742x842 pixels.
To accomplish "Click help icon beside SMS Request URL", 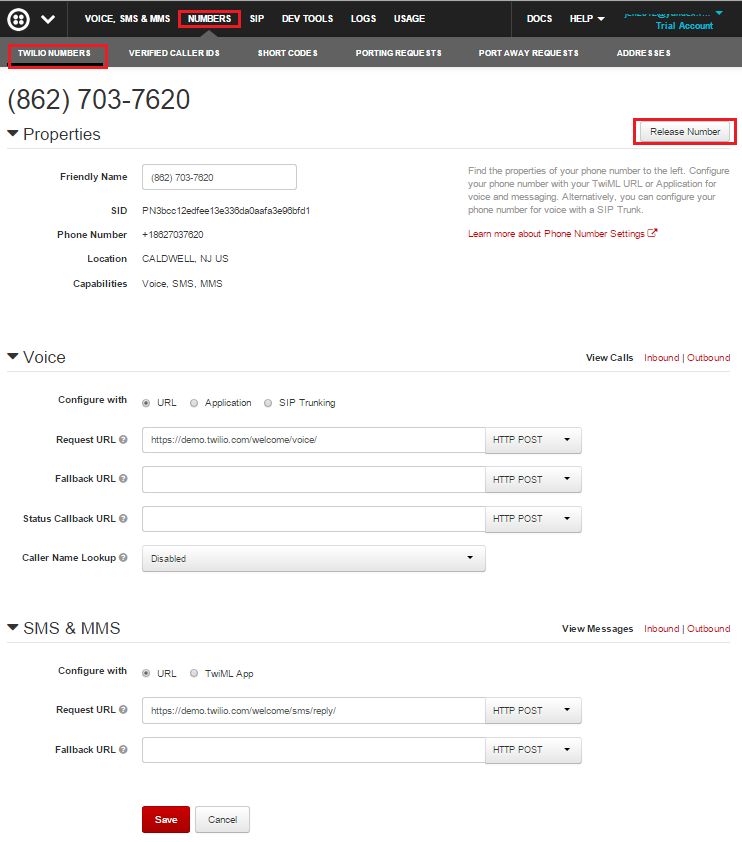I will (123, 709).
